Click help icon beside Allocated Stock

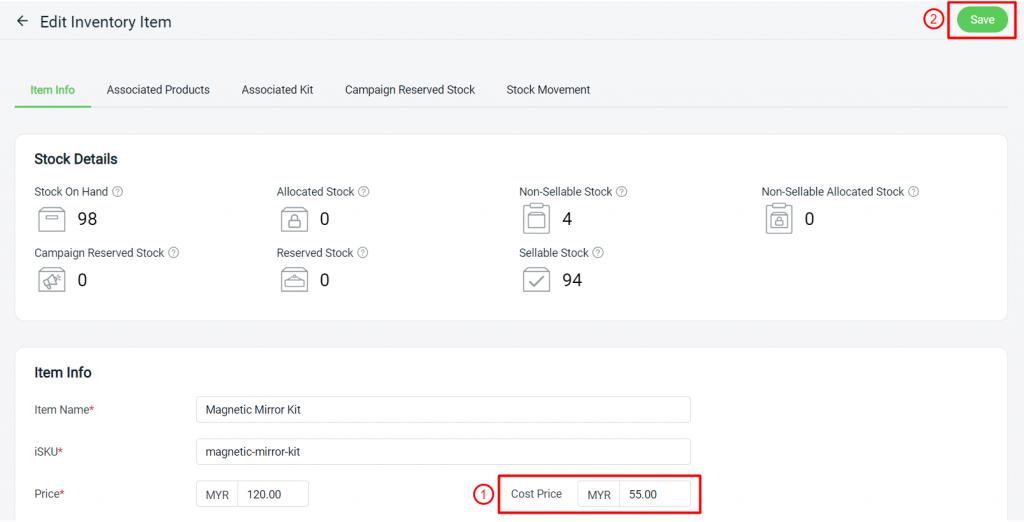[364, 192]
